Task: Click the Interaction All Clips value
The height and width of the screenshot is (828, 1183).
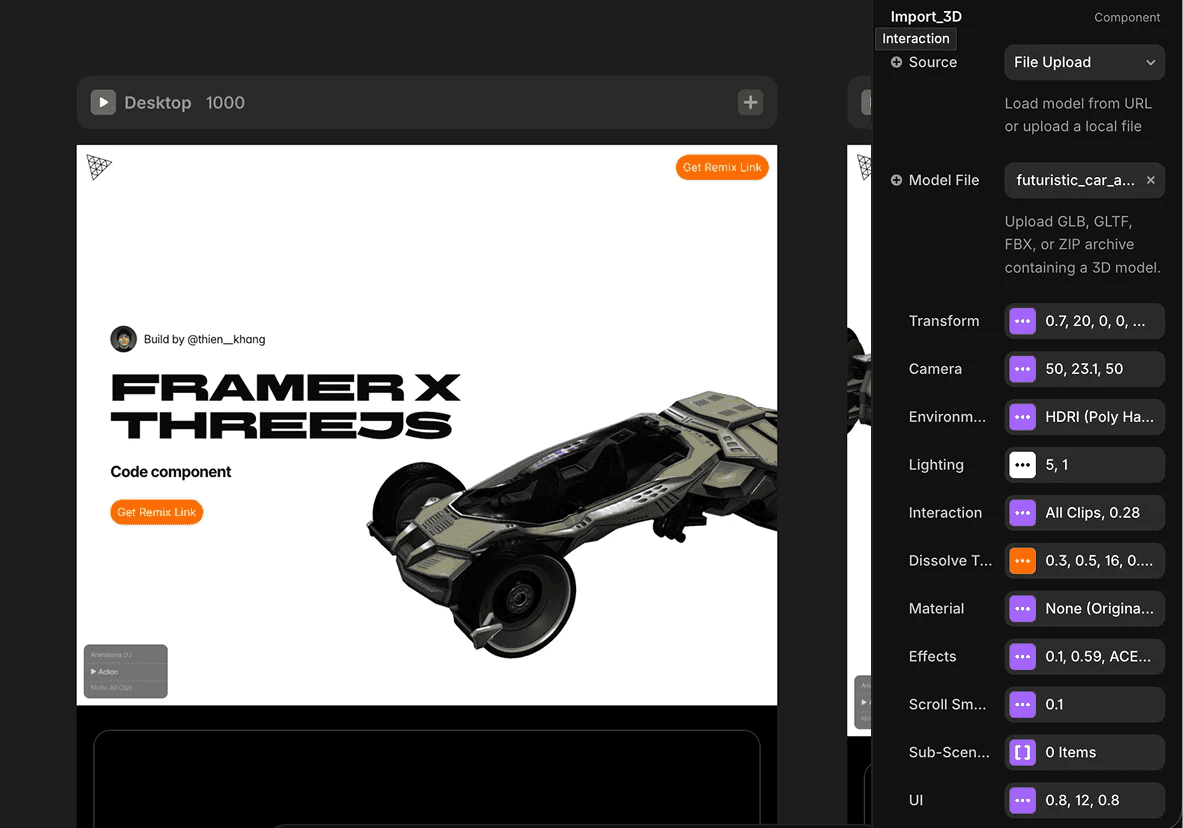Action: tap(1092, 513)
